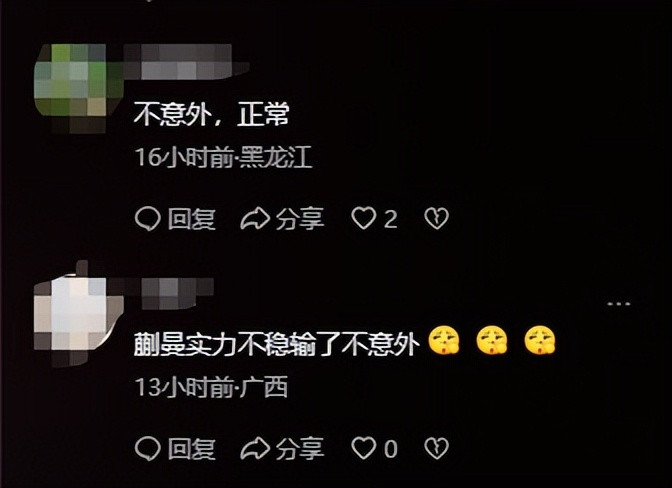The height and width of the screenshot is (488, 672).
Task: Click the comment text 不意外，正常
Action: (212, 114)
